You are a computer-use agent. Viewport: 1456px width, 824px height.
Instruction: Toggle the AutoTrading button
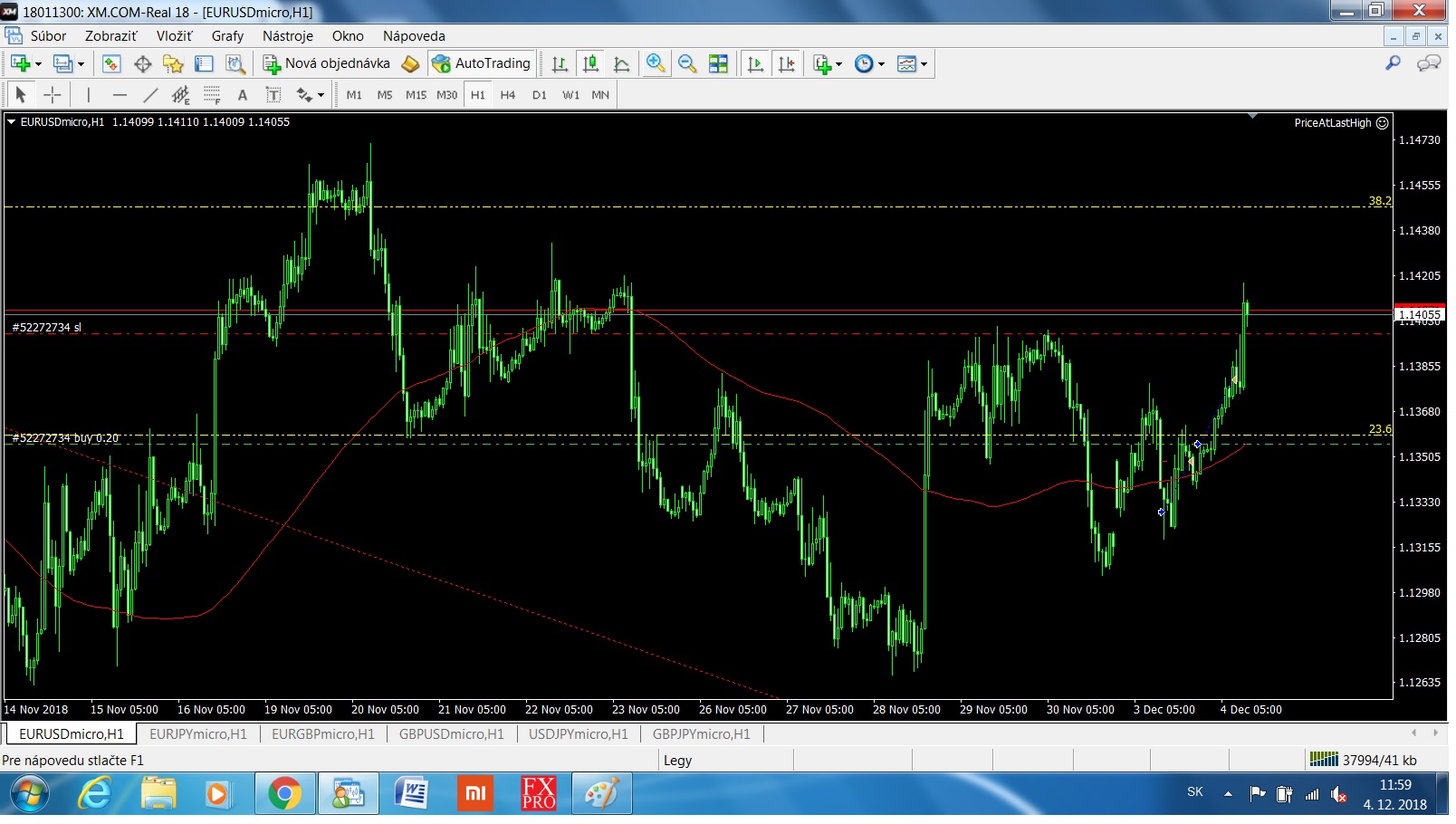click(482, 63)
